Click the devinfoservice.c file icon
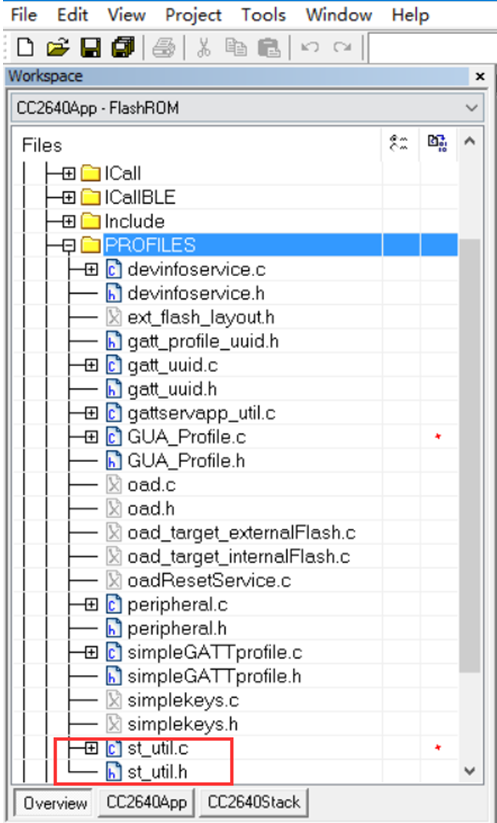This screenshot has width=497, height=823. [113, 269]
